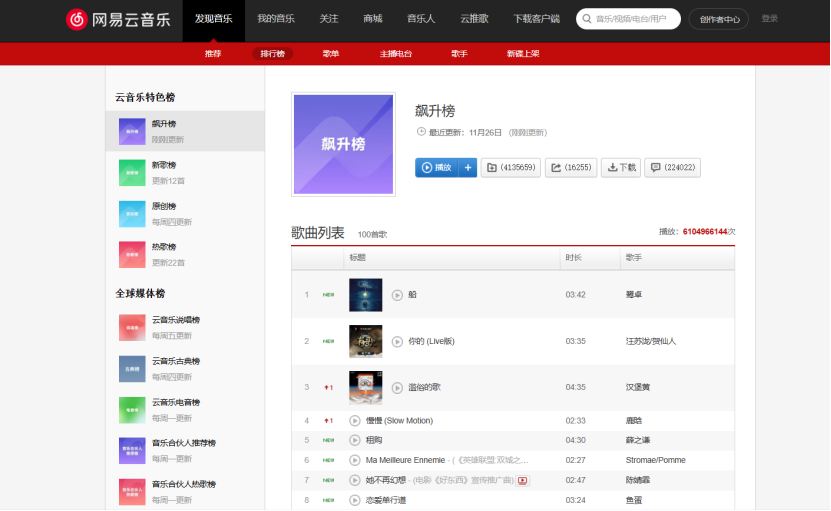Collect the chart via the 4135659 button

click(510, 168)
